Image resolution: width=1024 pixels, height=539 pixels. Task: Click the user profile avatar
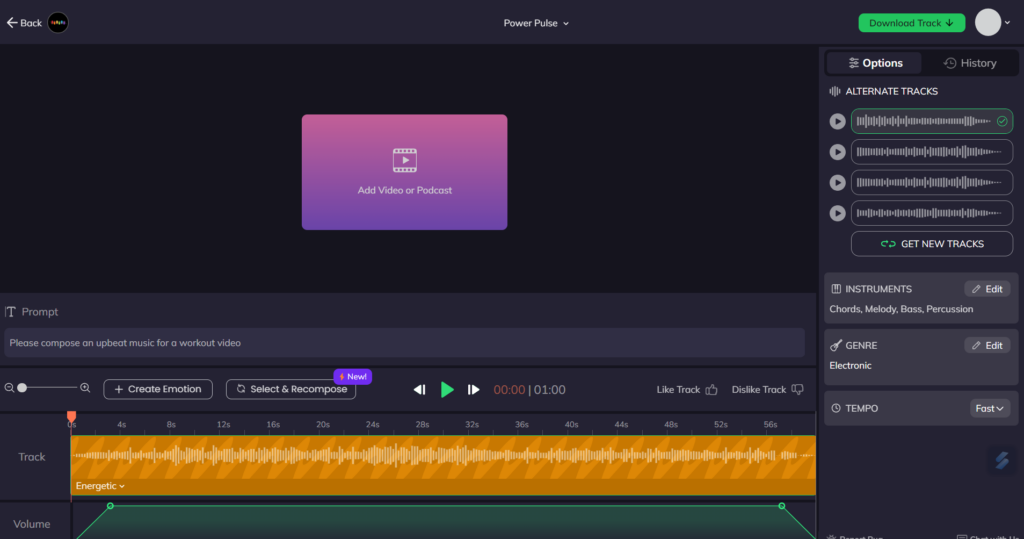coord(988,22)
